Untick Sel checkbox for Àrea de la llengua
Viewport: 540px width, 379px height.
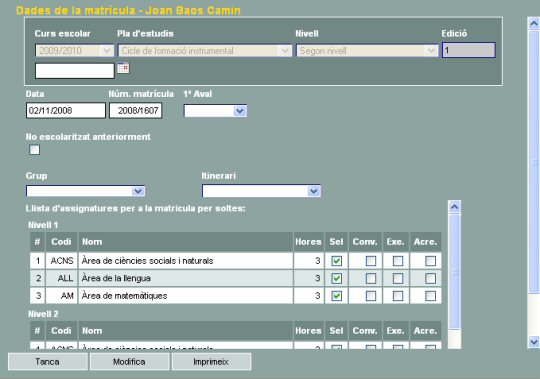coord(336,278)
